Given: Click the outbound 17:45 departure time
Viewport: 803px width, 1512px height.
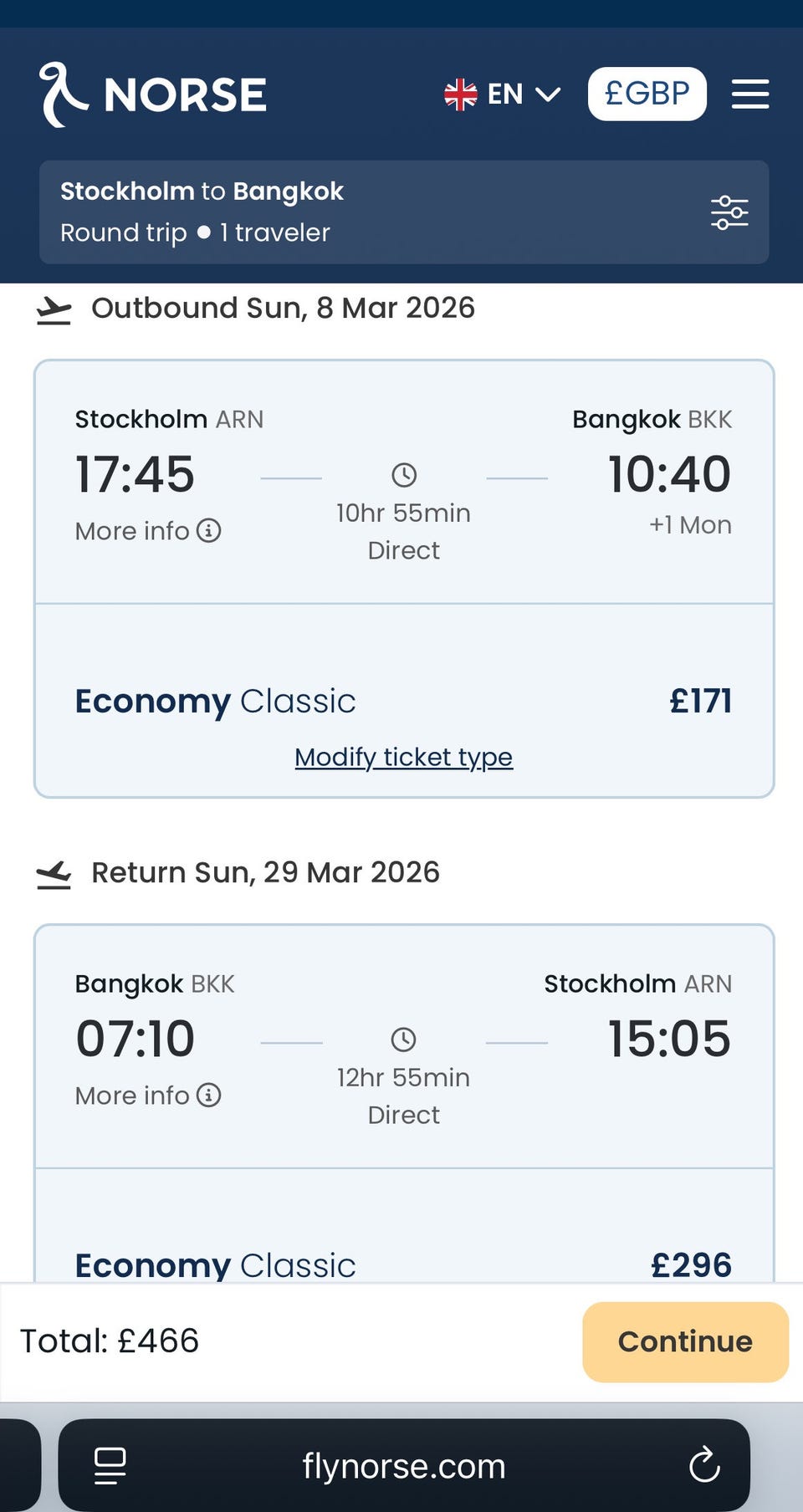Looking at the screenshot, I should point(135,474).
